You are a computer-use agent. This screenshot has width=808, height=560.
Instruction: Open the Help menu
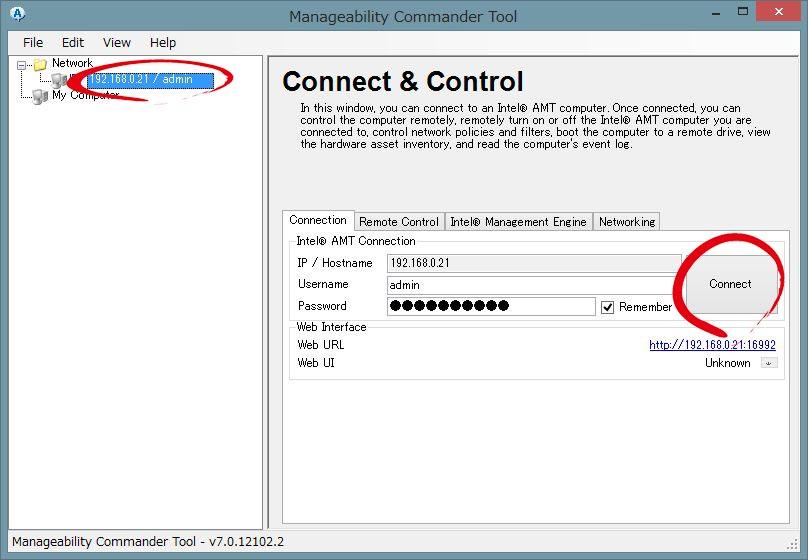163,43
